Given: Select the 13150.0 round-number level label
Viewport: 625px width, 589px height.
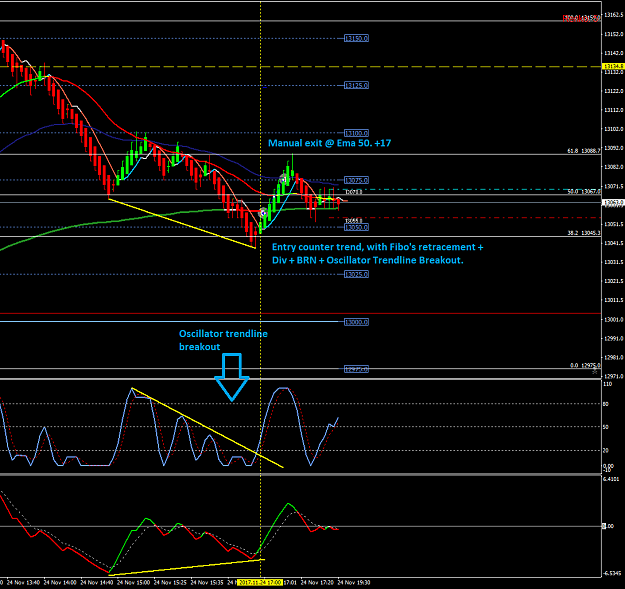Looking at the screenshot, I should tap(356, 38).
